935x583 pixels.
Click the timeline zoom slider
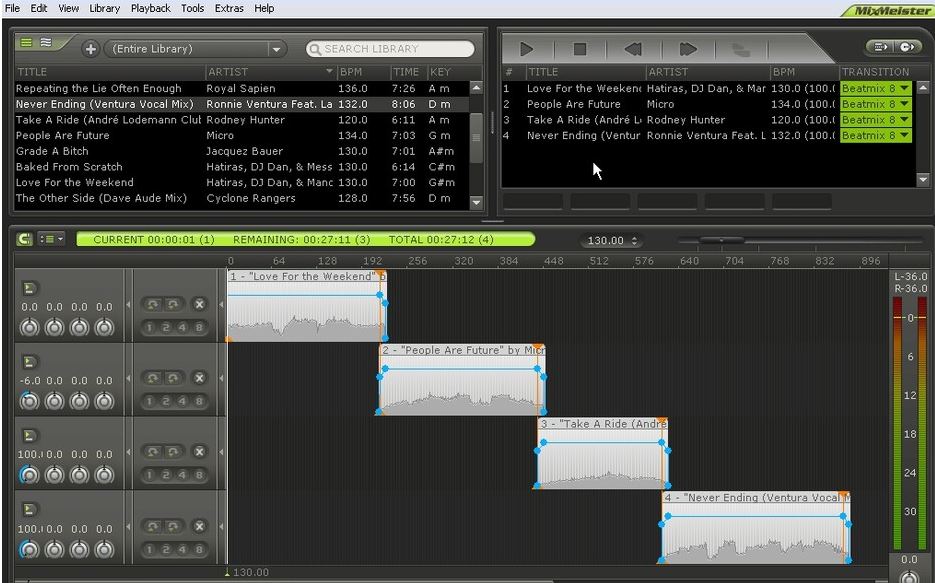coord(722,240)
